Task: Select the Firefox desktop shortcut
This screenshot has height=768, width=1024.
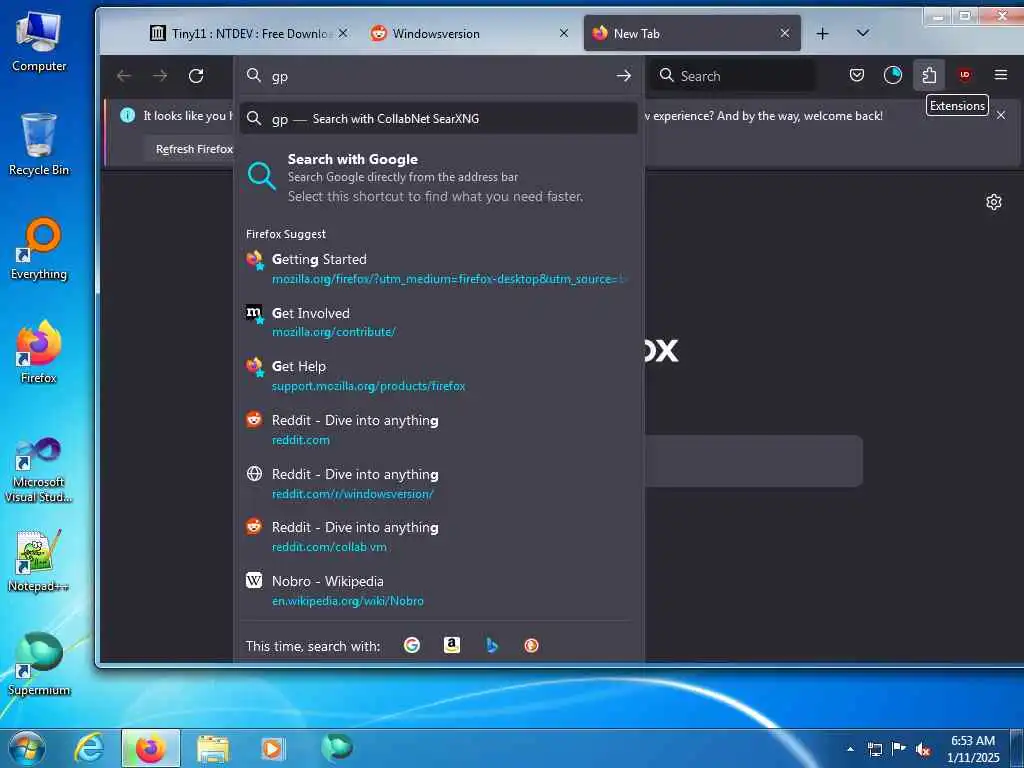Action: coord(39,352)
